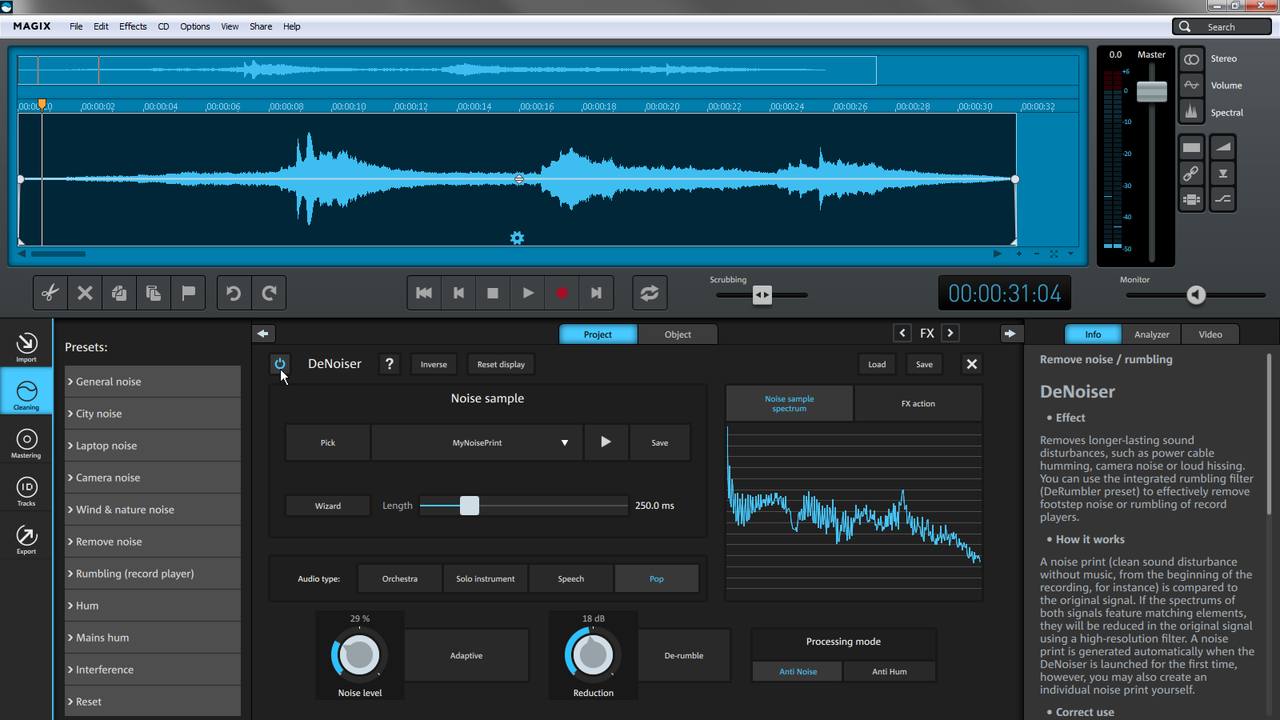Select the scissors cut tool

(50, 293)
